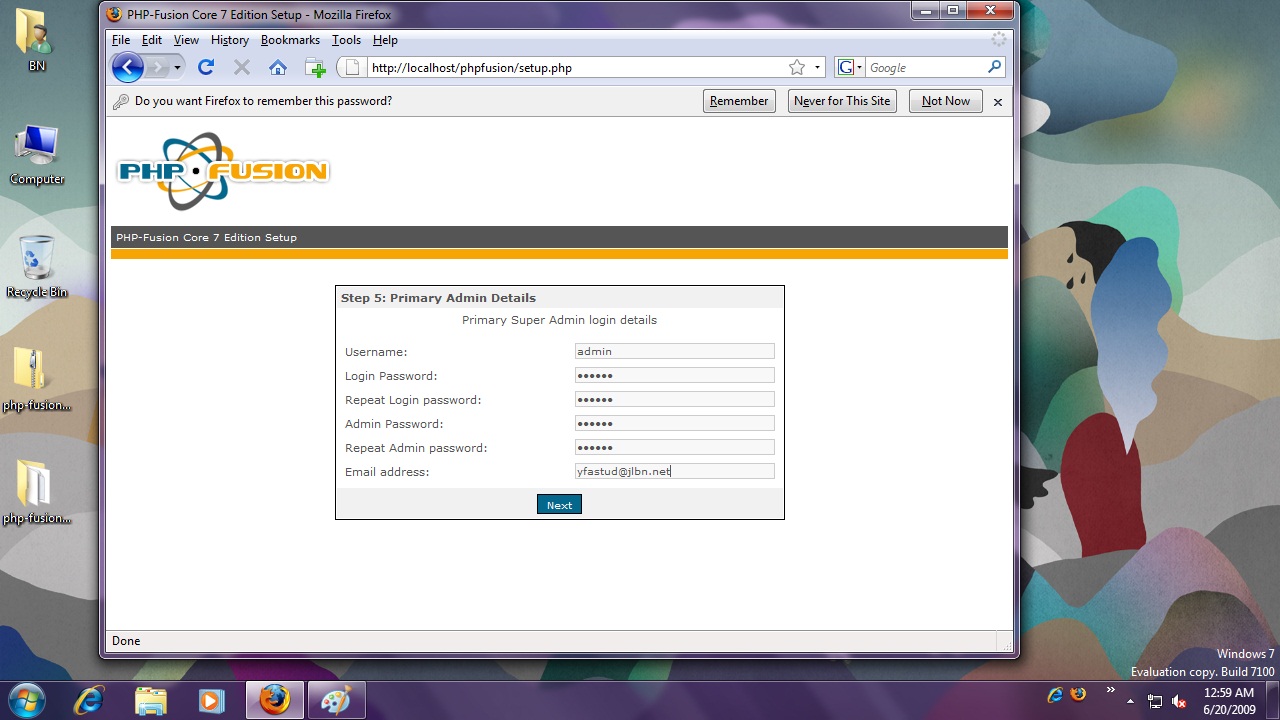
Task: Click the Next button in setup
Action: 559,505
